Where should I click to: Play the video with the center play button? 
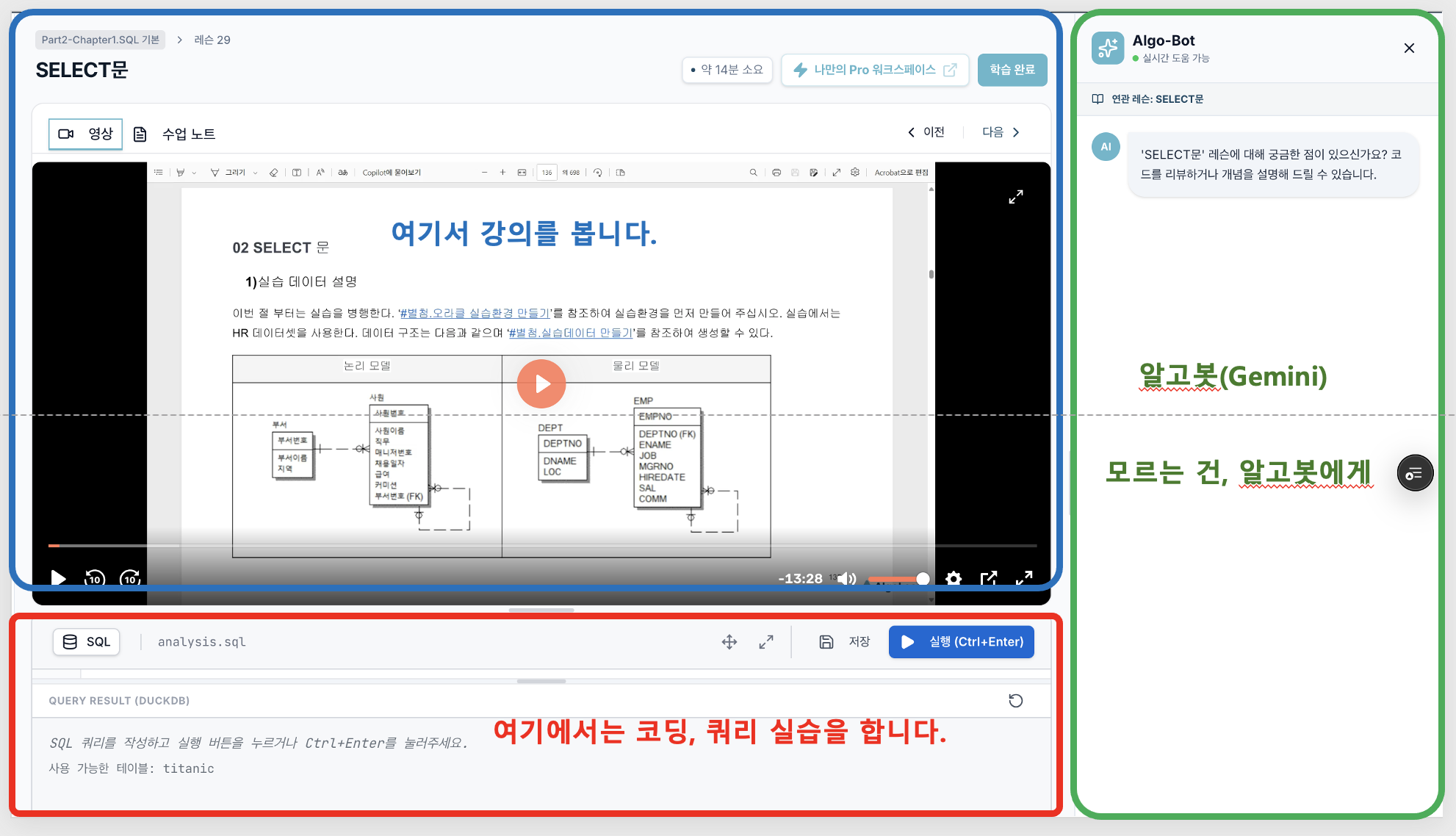pos(541,383)
